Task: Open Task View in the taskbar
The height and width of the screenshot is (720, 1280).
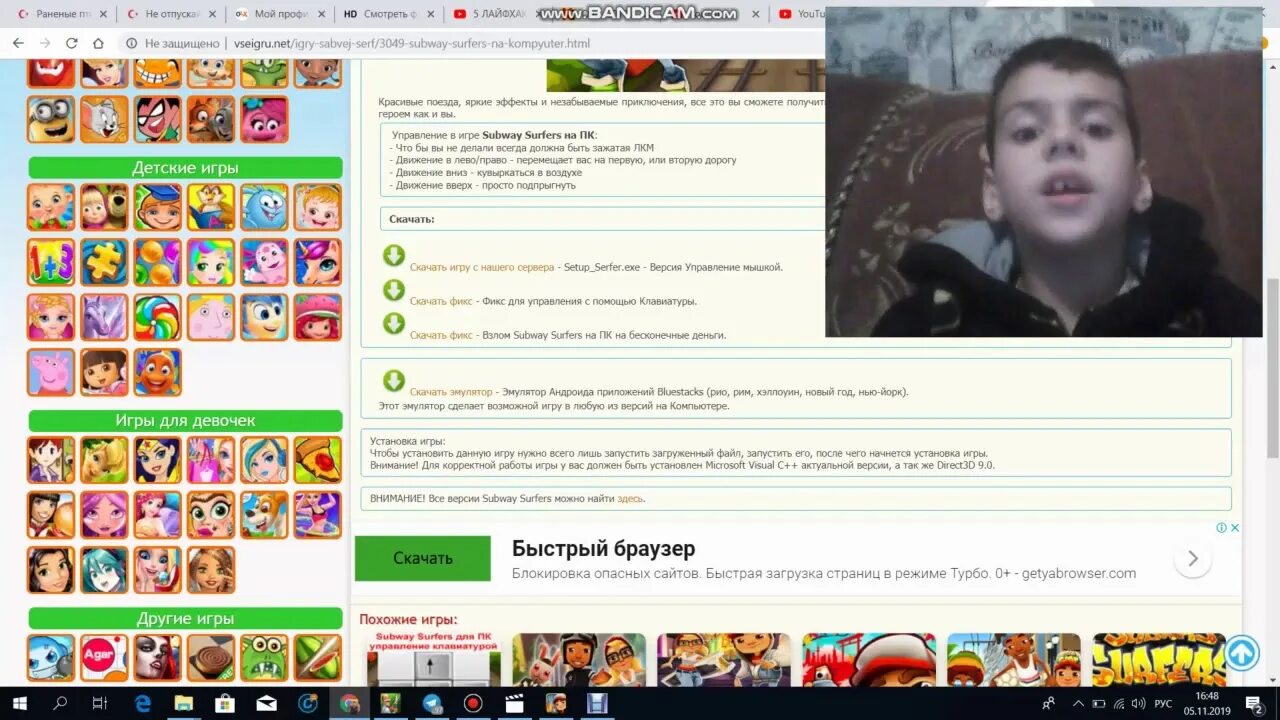Action: [99, 703]
